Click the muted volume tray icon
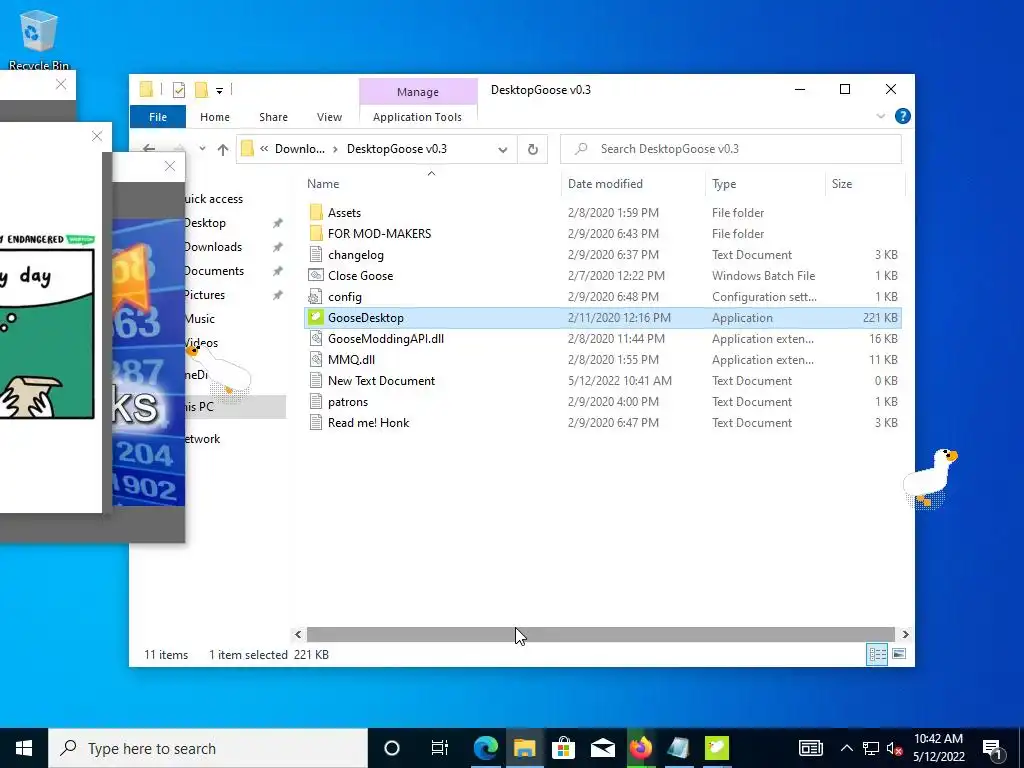The width and height of the screenshot is (1024, 768). point(895,748)
